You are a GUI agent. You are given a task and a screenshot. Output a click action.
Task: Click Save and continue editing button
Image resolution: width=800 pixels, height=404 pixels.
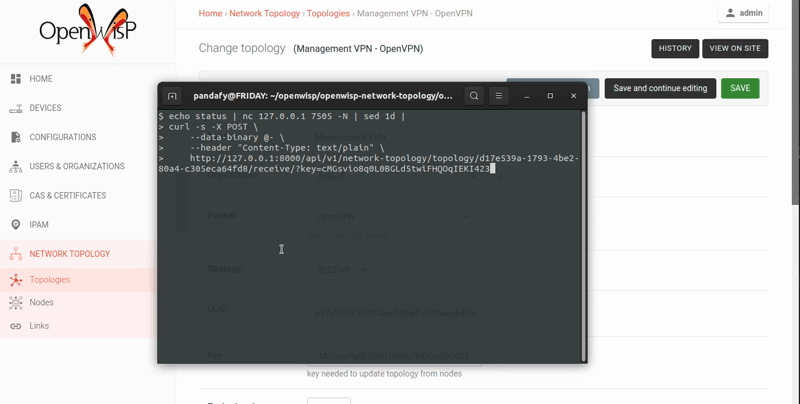point(660,88)
